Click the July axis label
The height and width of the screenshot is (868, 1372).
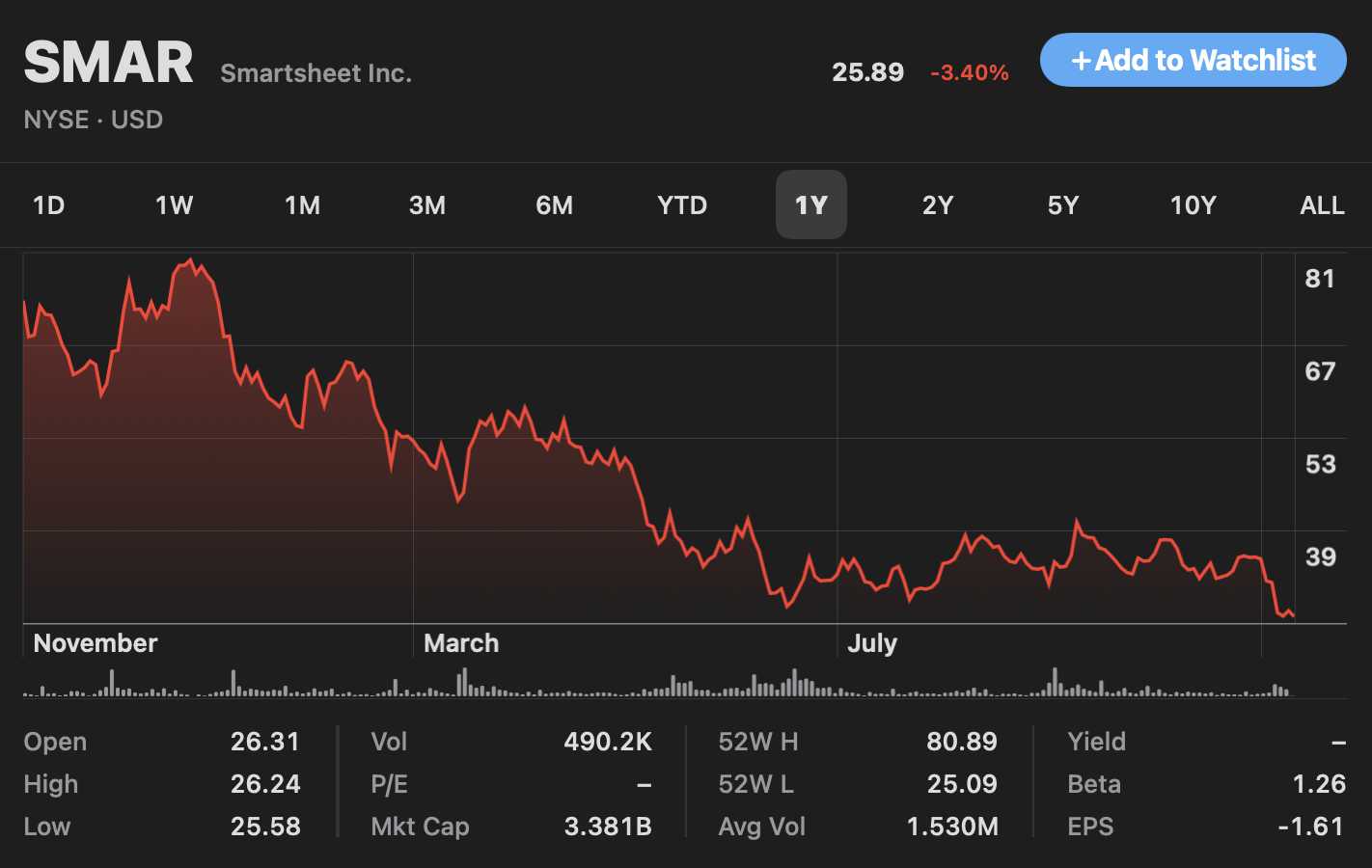[872, 643]
